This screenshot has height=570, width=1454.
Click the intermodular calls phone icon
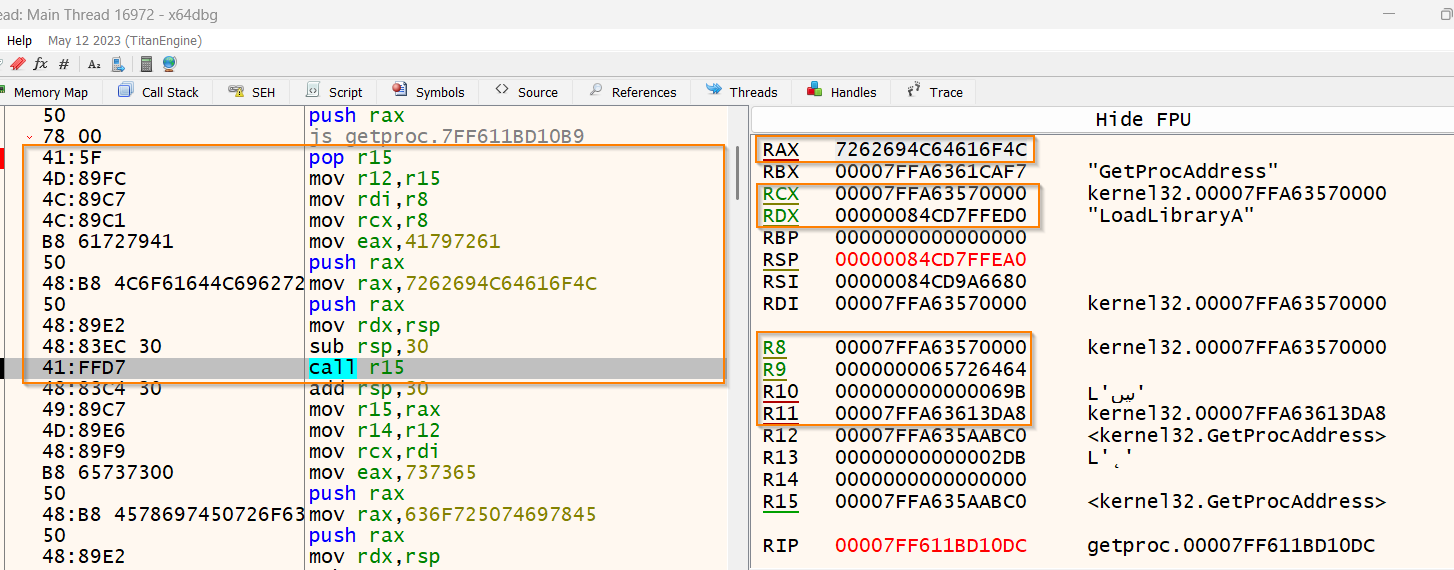(x=118, y=64)
